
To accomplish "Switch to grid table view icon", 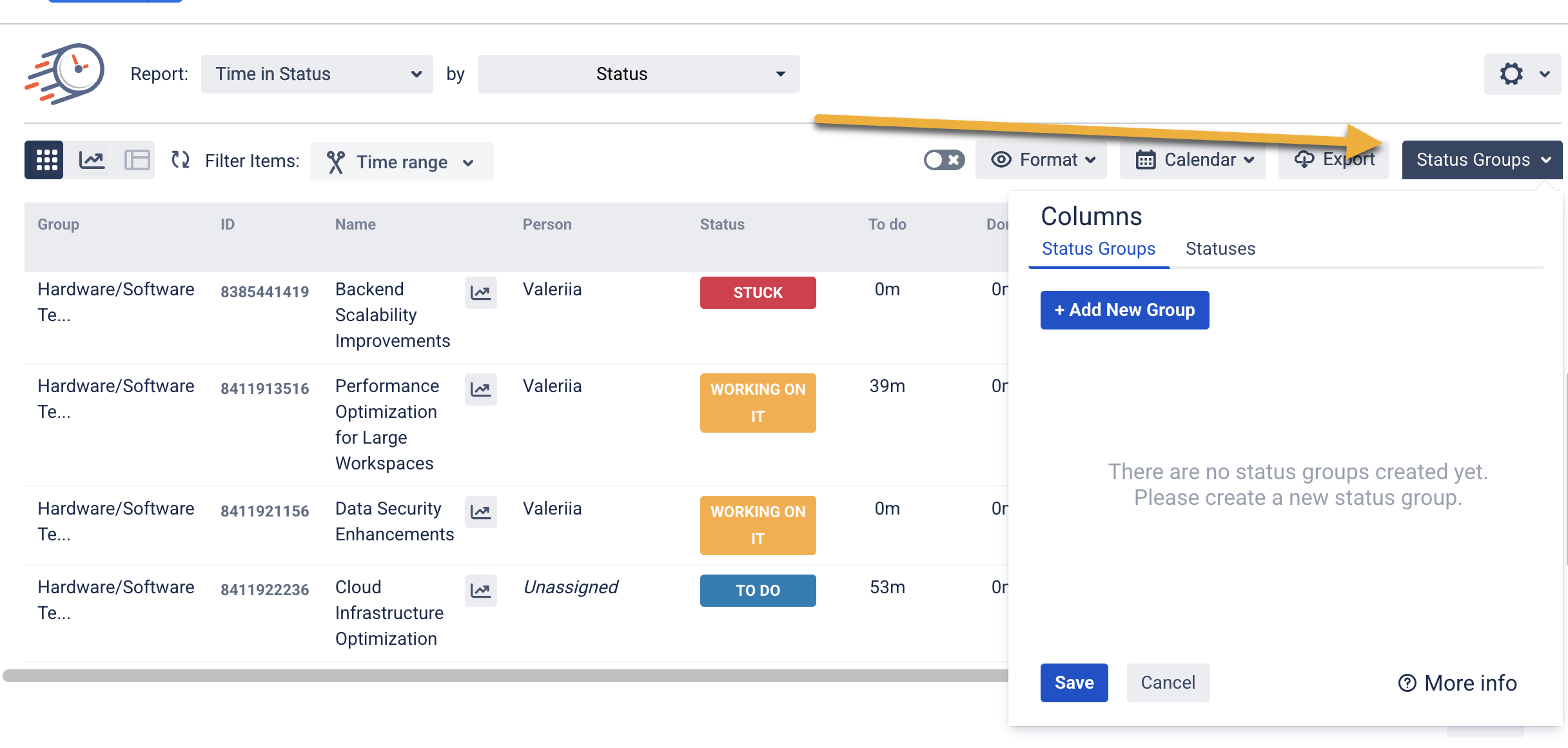I will point(45,160).
